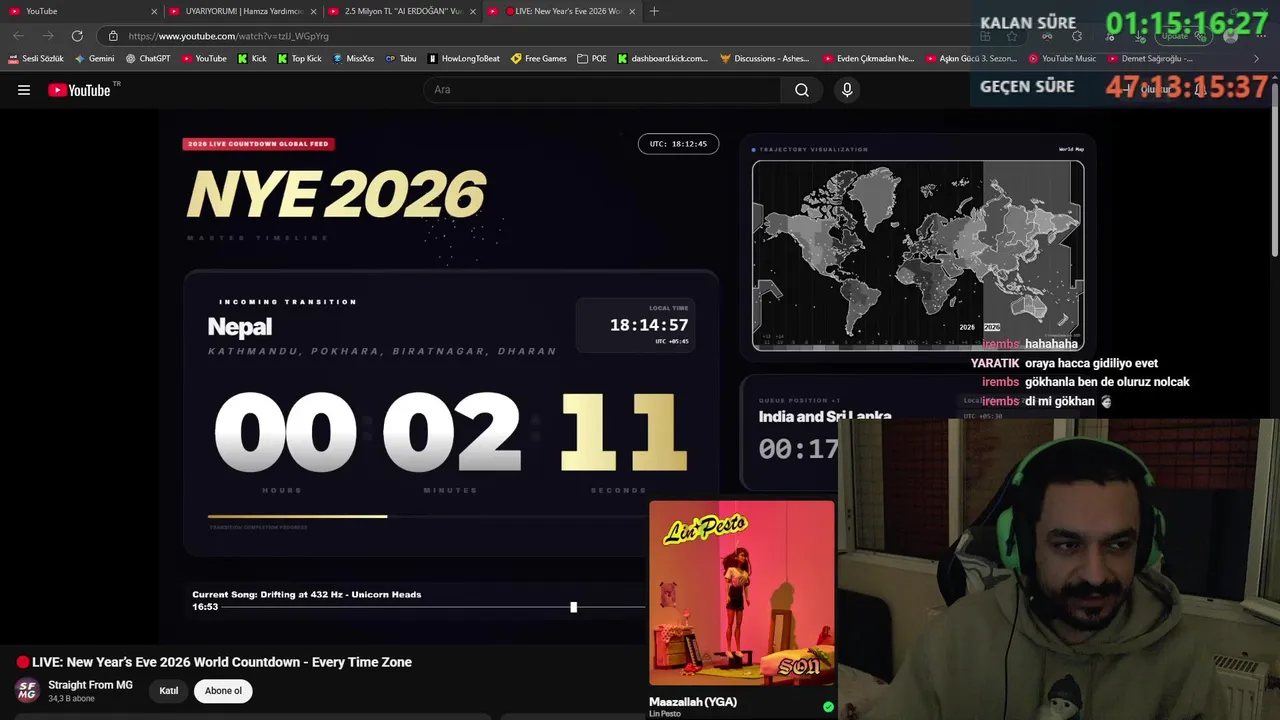
Task: Open the ChatGPT bookmark
Action: tap(148, 59)
